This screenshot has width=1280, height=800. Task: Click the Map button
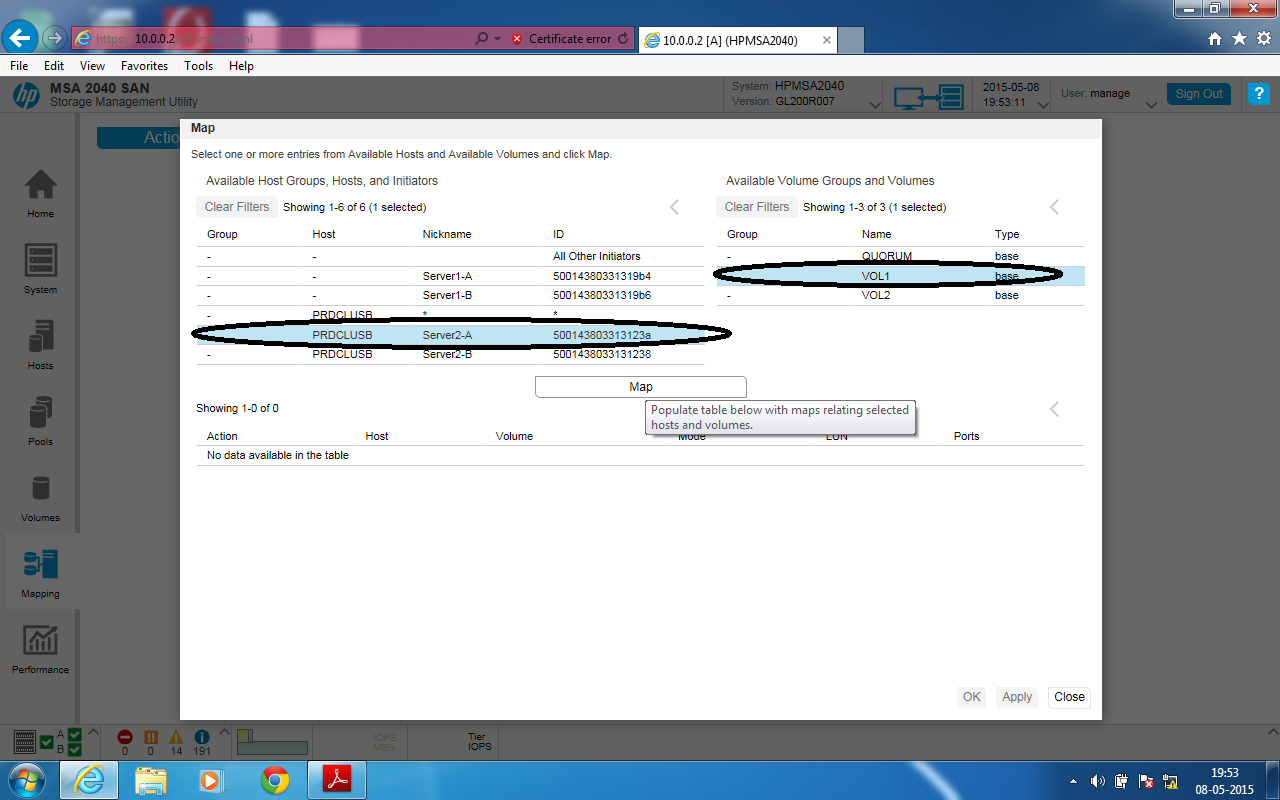click(x=640, y=386)
